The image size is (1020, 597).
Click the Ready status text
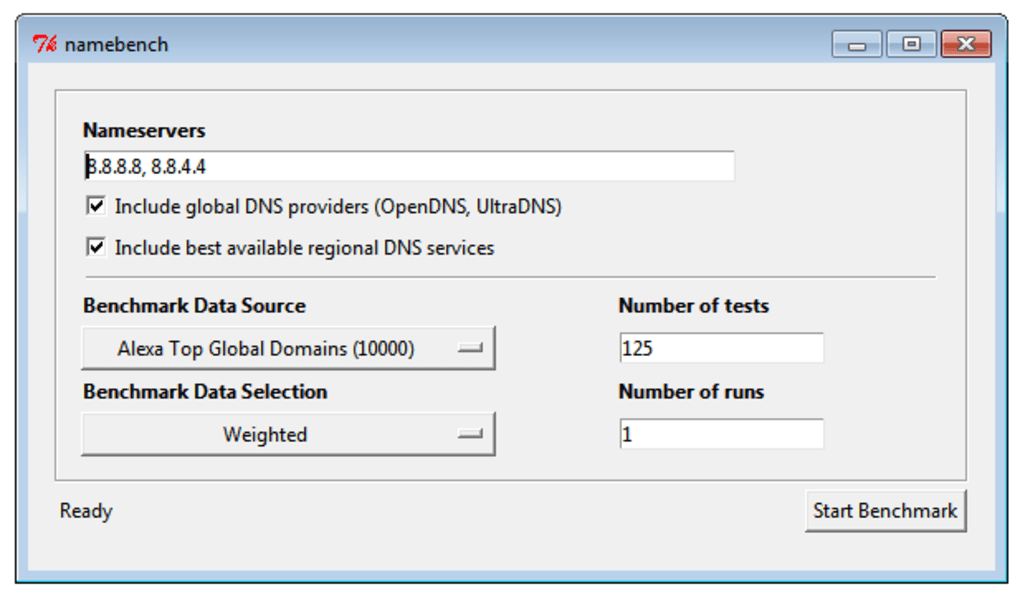tap(86, 511)
